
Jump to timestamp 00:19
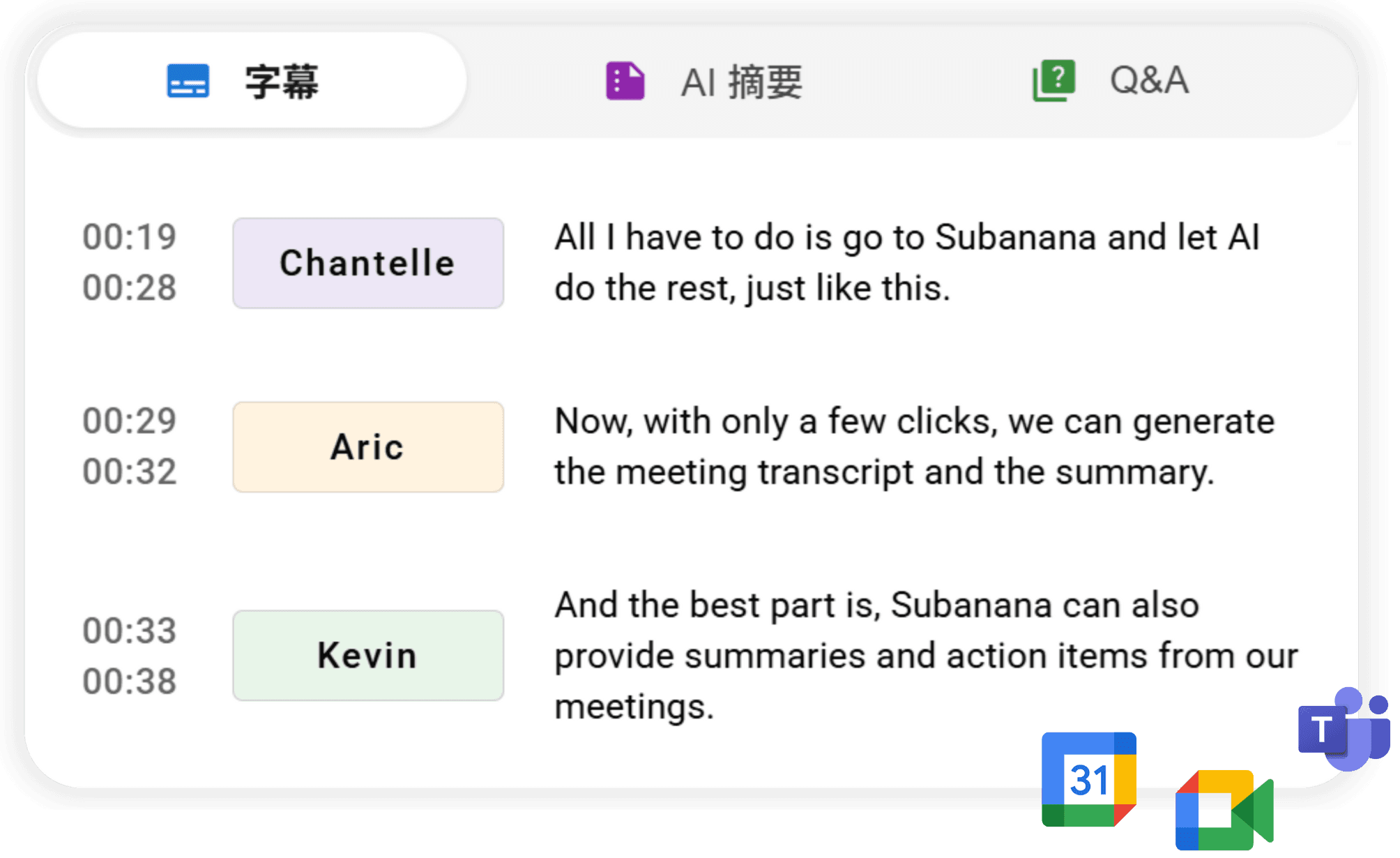pos(129,237)
